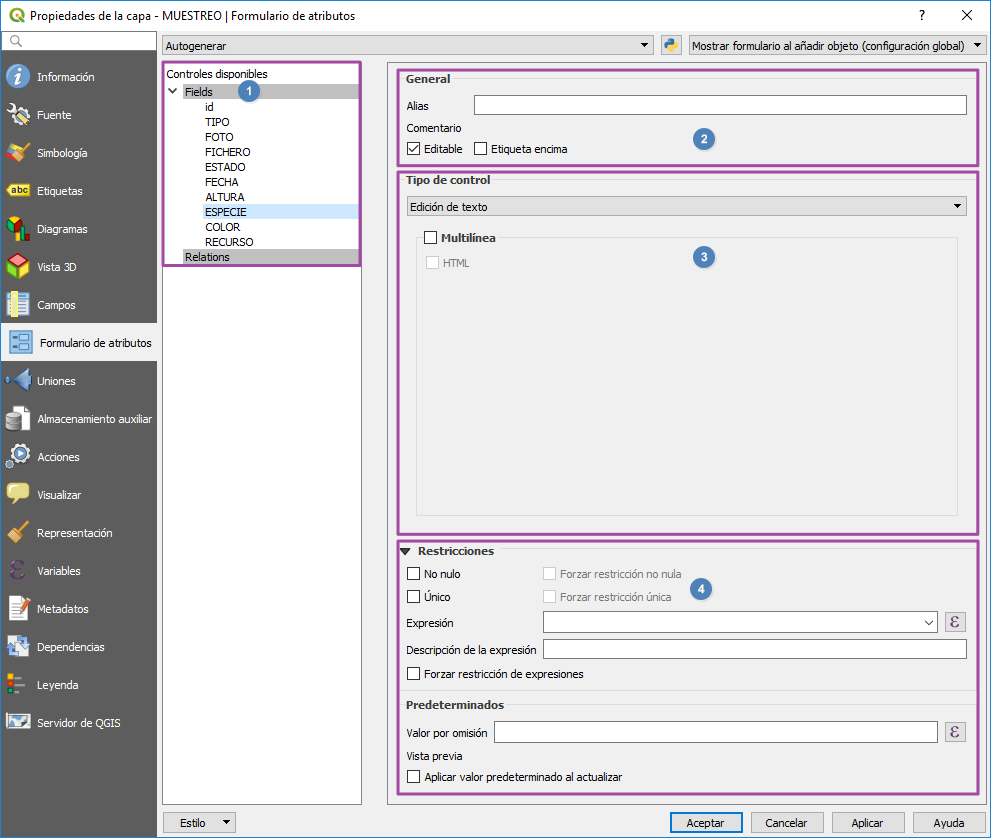Enable the Etiqueta encima checkbox

tap(480, 149)
